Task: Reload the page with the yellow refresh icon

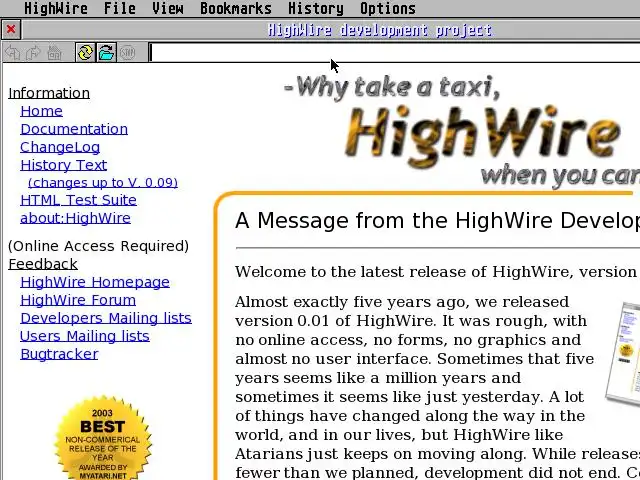Action: point(85,53)
